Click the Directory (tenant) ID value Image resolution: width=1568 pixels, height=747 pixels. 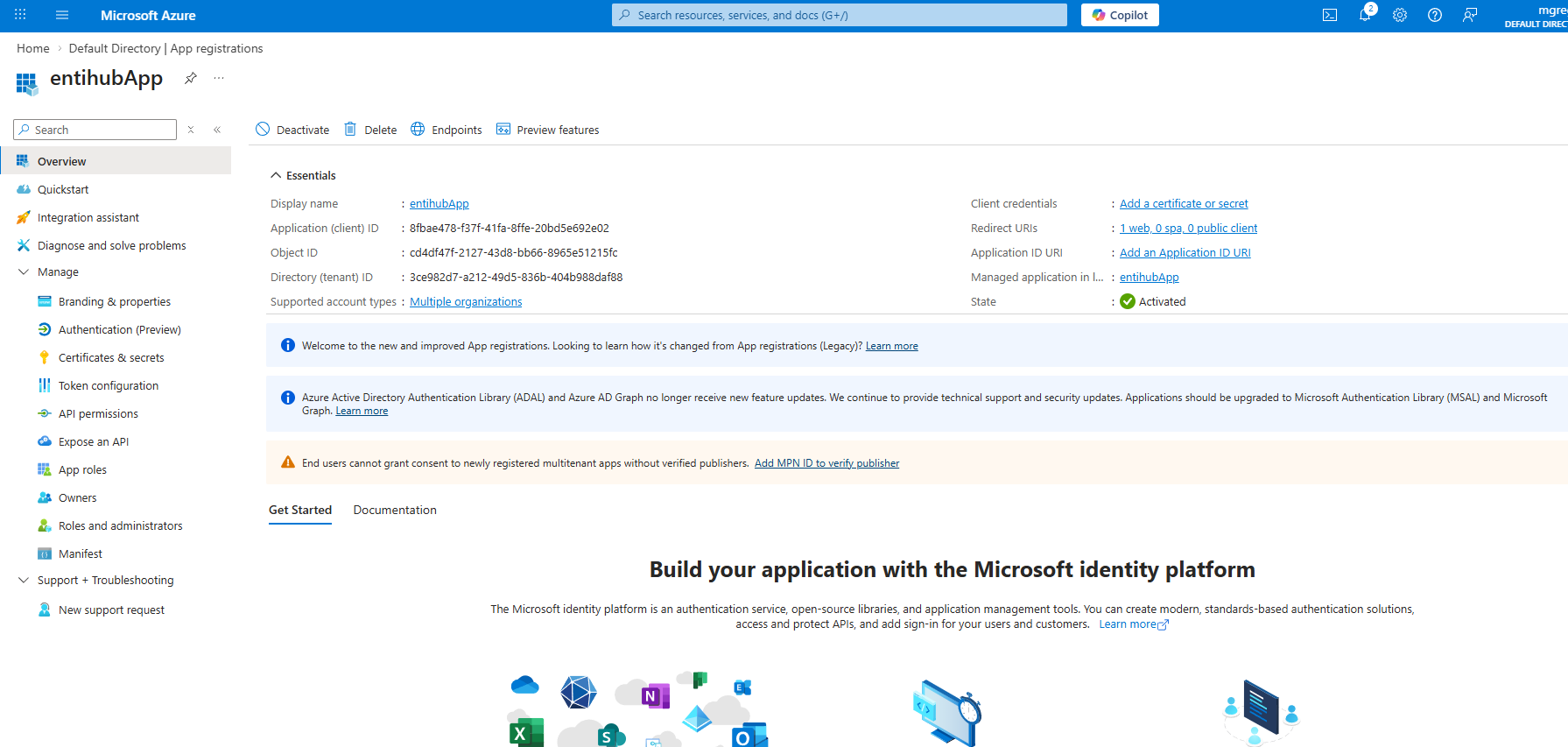coord(517,277)
